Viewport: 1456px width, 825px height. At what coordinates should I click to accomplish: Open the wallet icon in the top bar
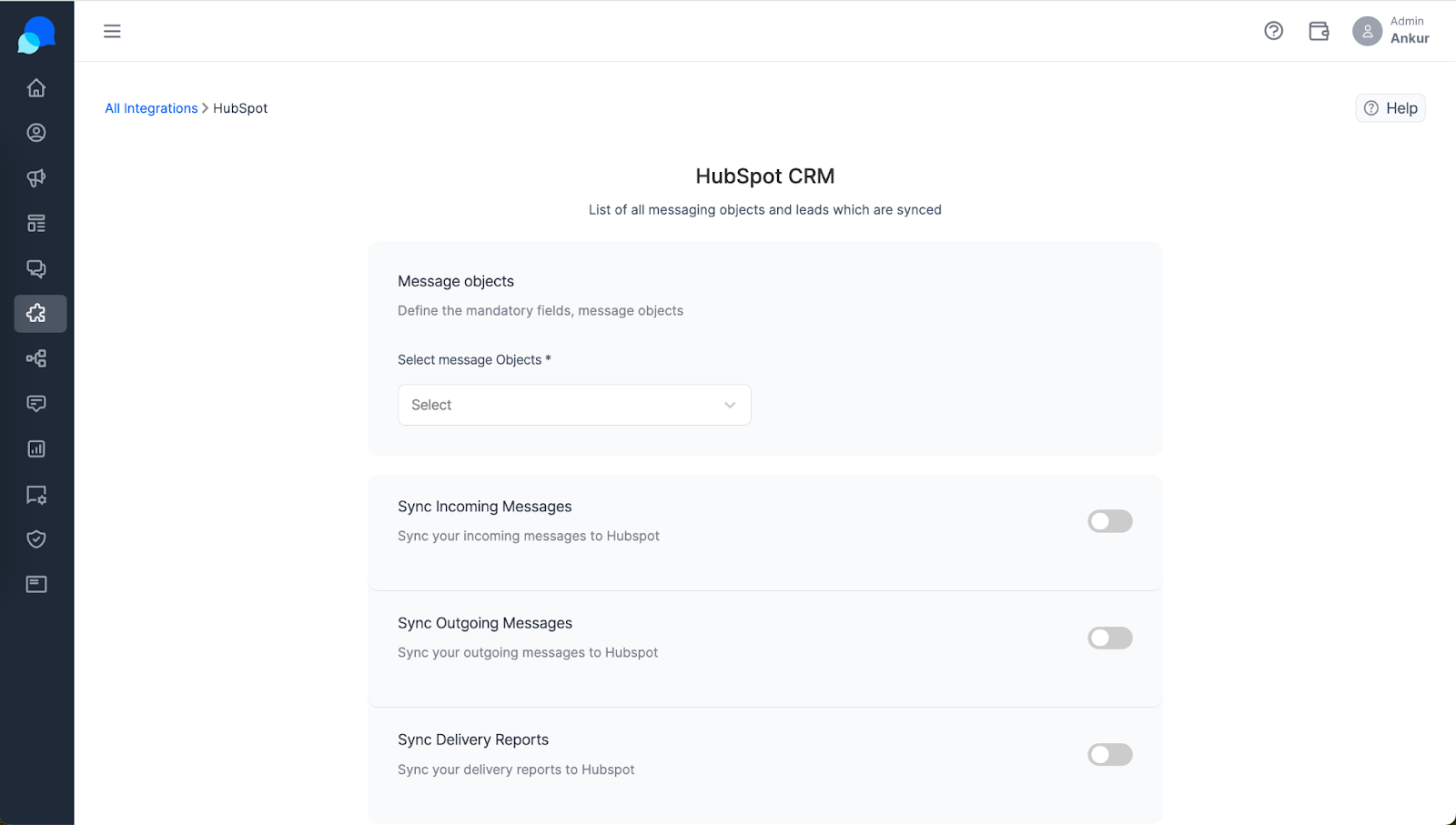coord(1319,31)
